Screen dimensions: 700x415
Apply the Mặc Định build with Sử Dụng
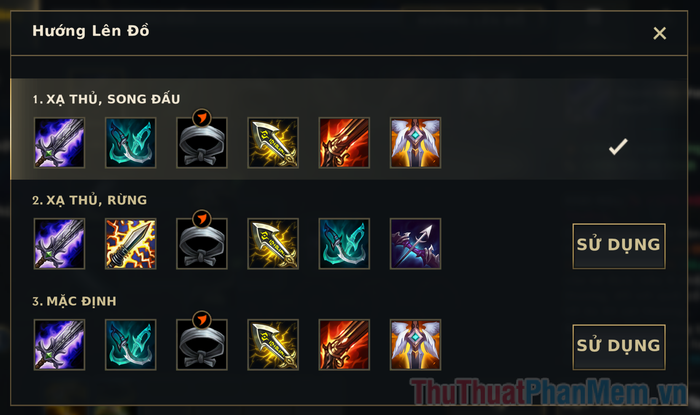tap(619, 347)
